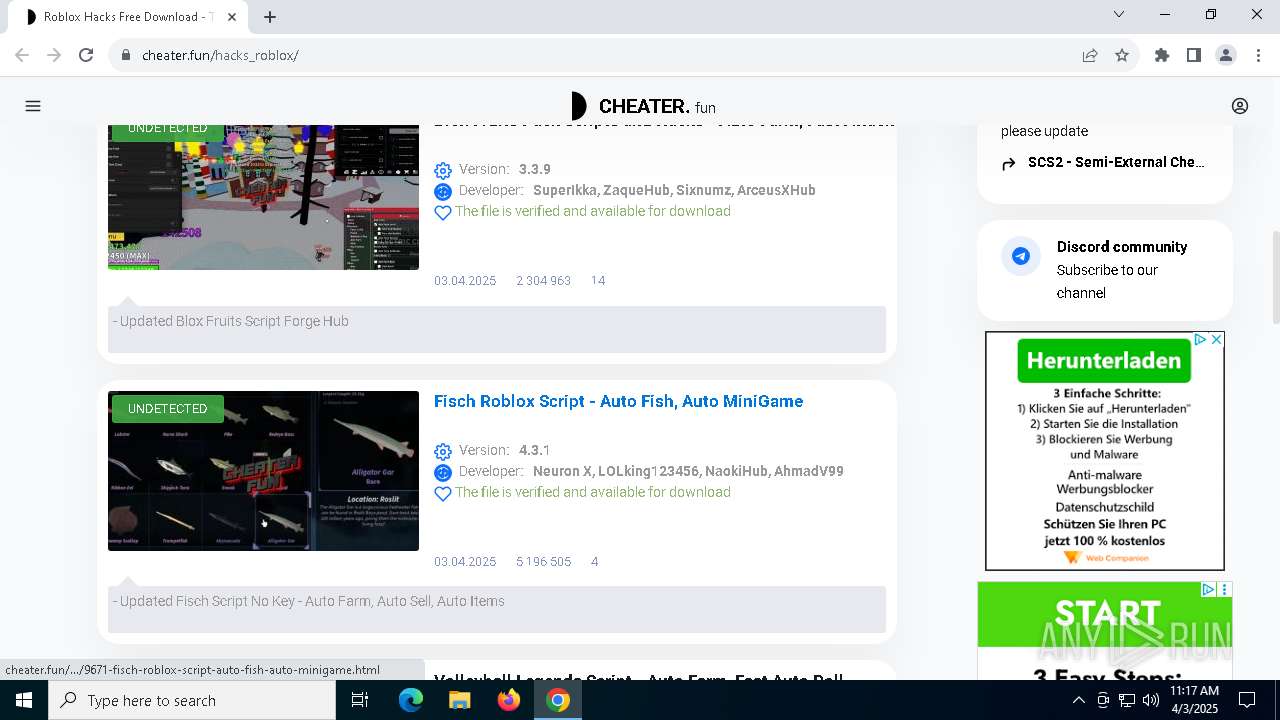Click the download count 5 196 505
Image resolution: width=1280 pixels, height=720 pixels.
(543, 562)
